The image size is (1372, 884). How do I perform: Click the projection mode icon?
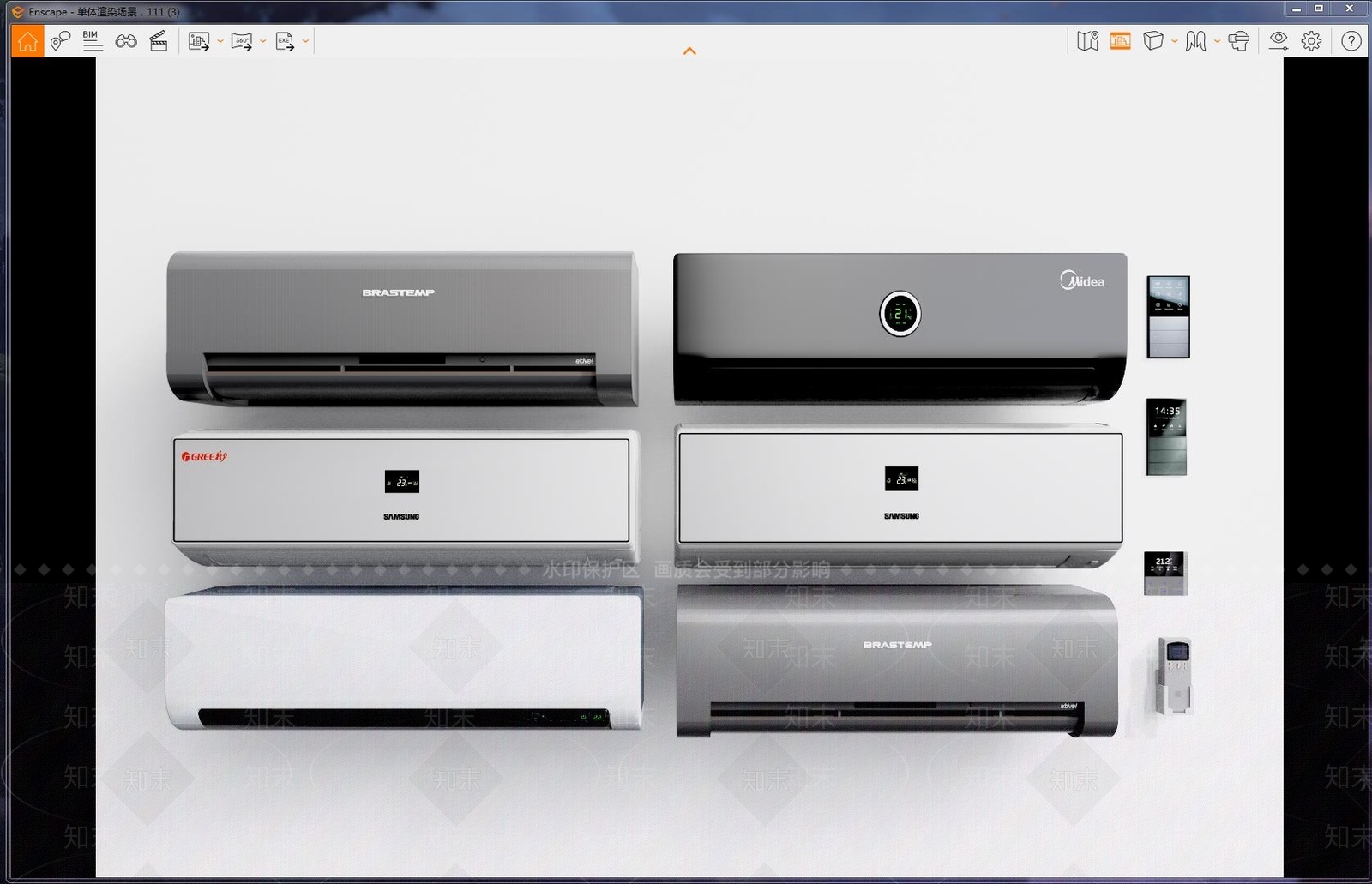[x=1195, y=41]
